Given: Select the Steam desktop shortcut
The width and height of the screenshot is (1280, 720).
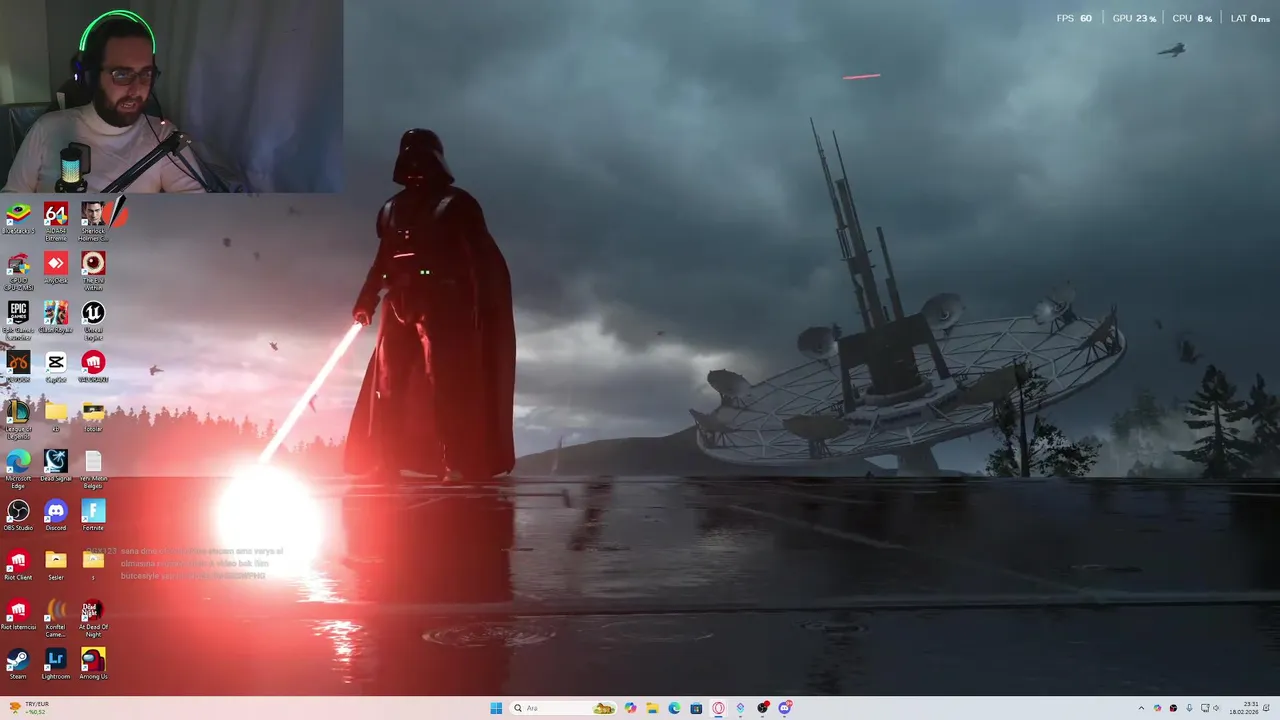Looking at the screenshot, I should click(18, 664).
